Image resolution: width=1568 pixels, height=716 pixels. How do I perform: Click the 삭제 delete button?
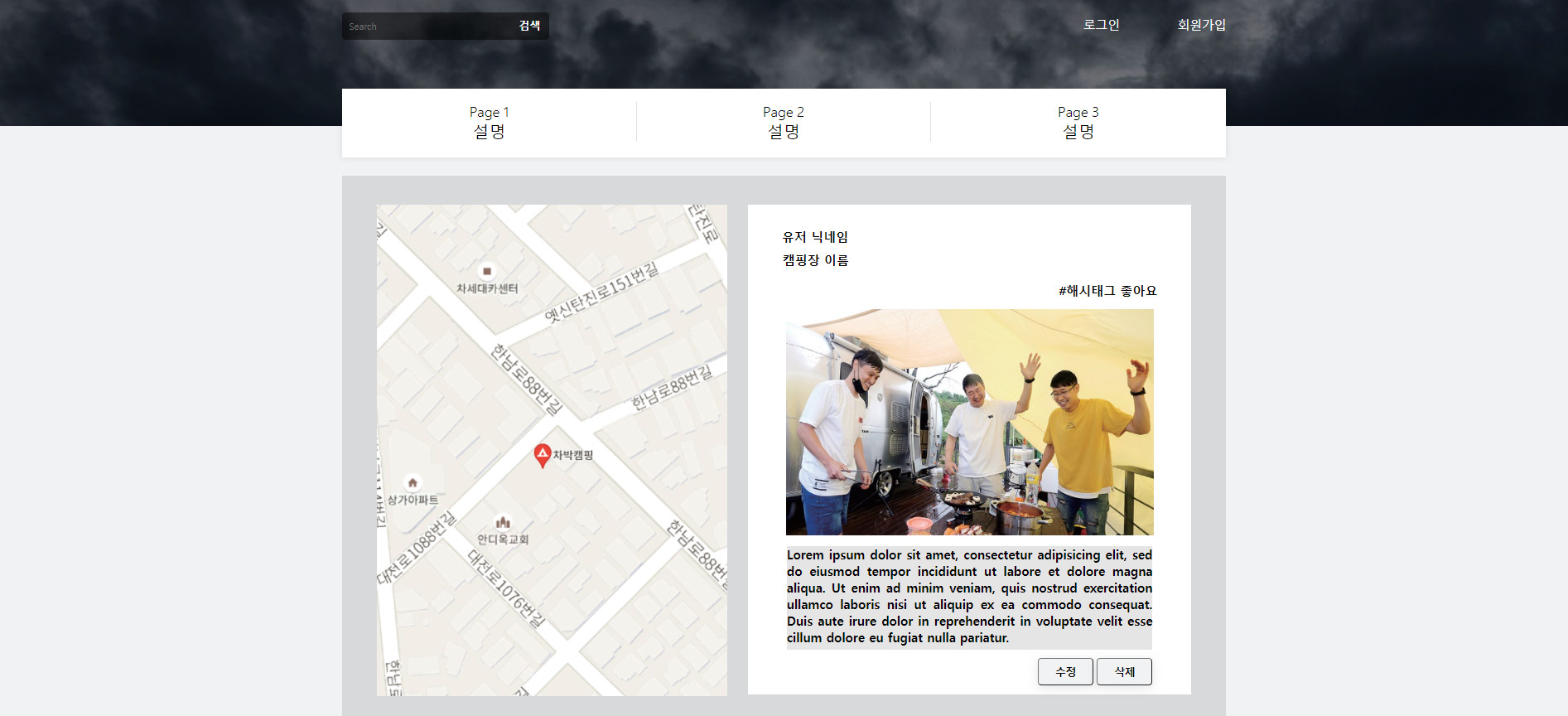point(1124,672)
